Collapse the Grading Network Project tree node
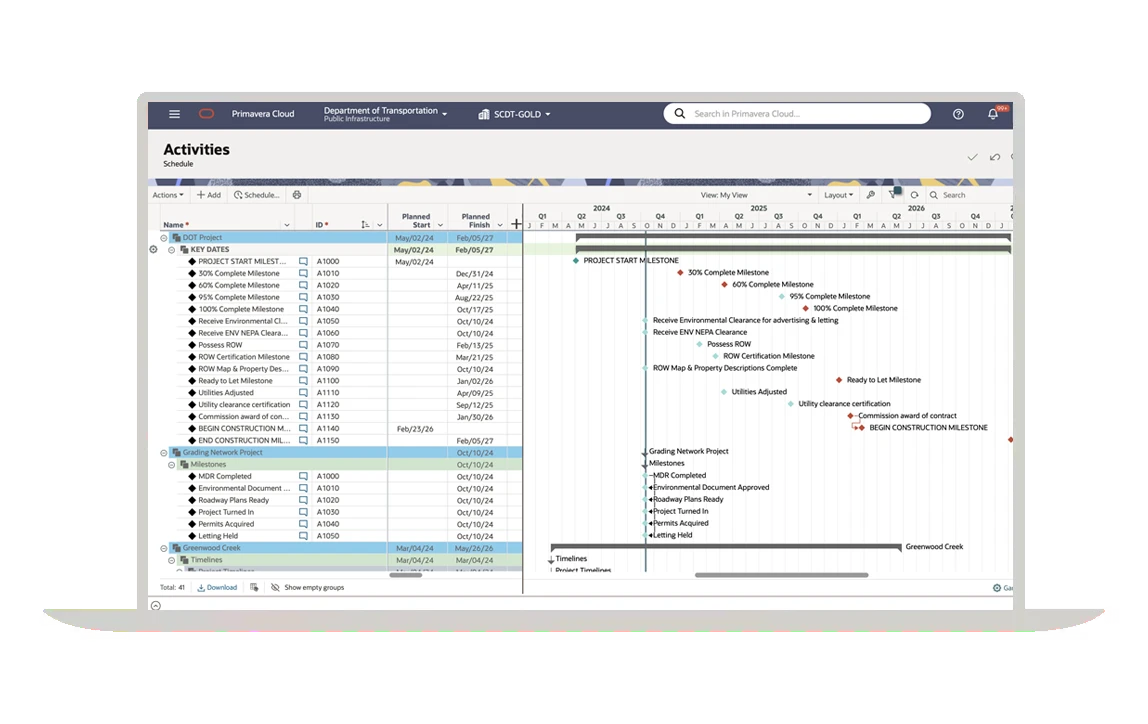The width and height of the screenshot is (1148, 724). 165,452
